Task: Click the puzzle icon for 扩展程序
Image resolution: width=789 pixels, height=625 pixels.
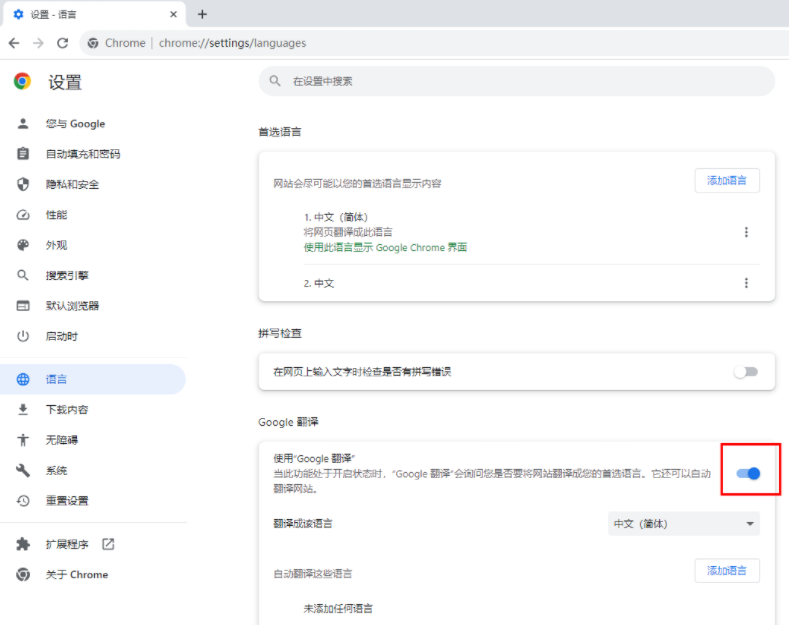Action: pos(23,544)
